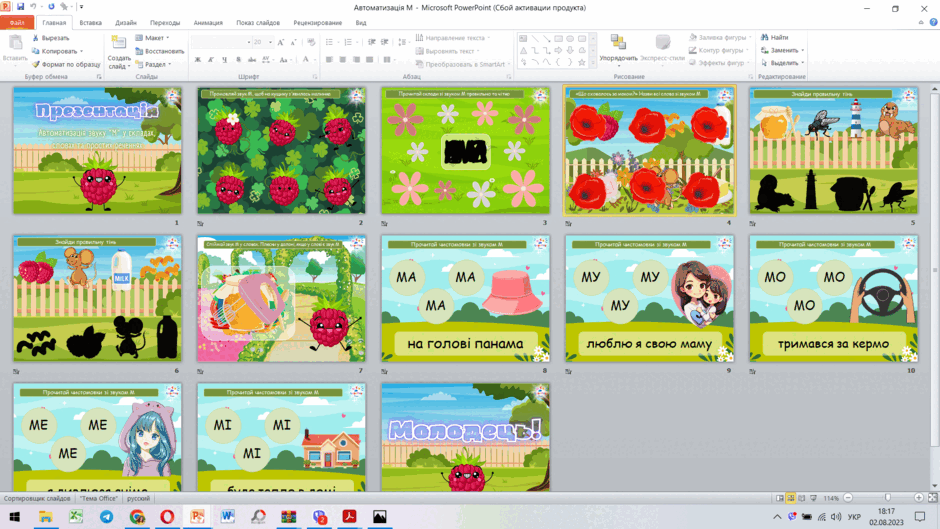Select the 'люблю я свою маму' slide thumbnail
Image resolution: width=940 pixels, height=529 pixels.
pos(649,299)
